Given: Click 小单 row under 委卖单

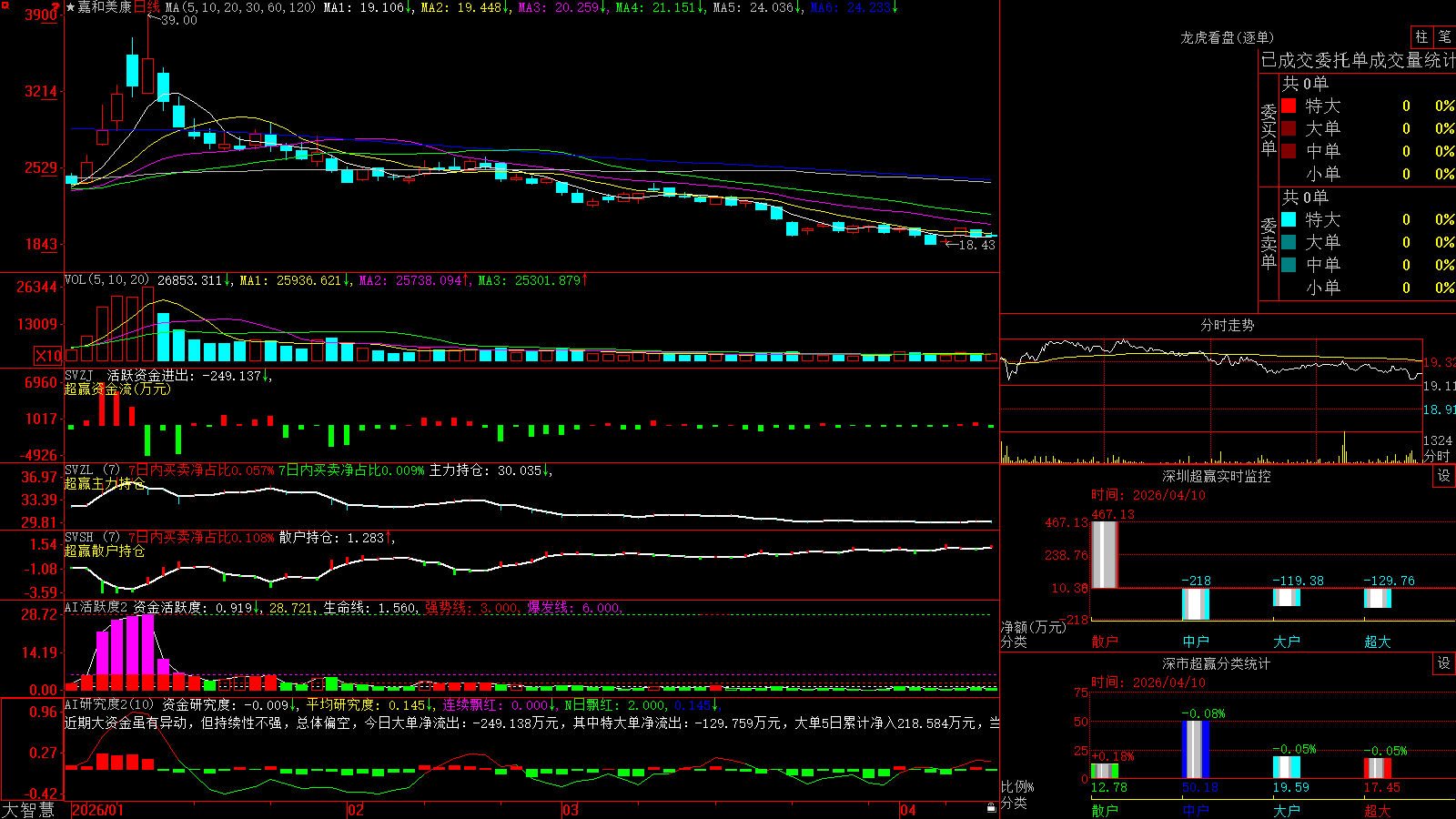Looking at the screenshot, I should (x=1368, y=288).
